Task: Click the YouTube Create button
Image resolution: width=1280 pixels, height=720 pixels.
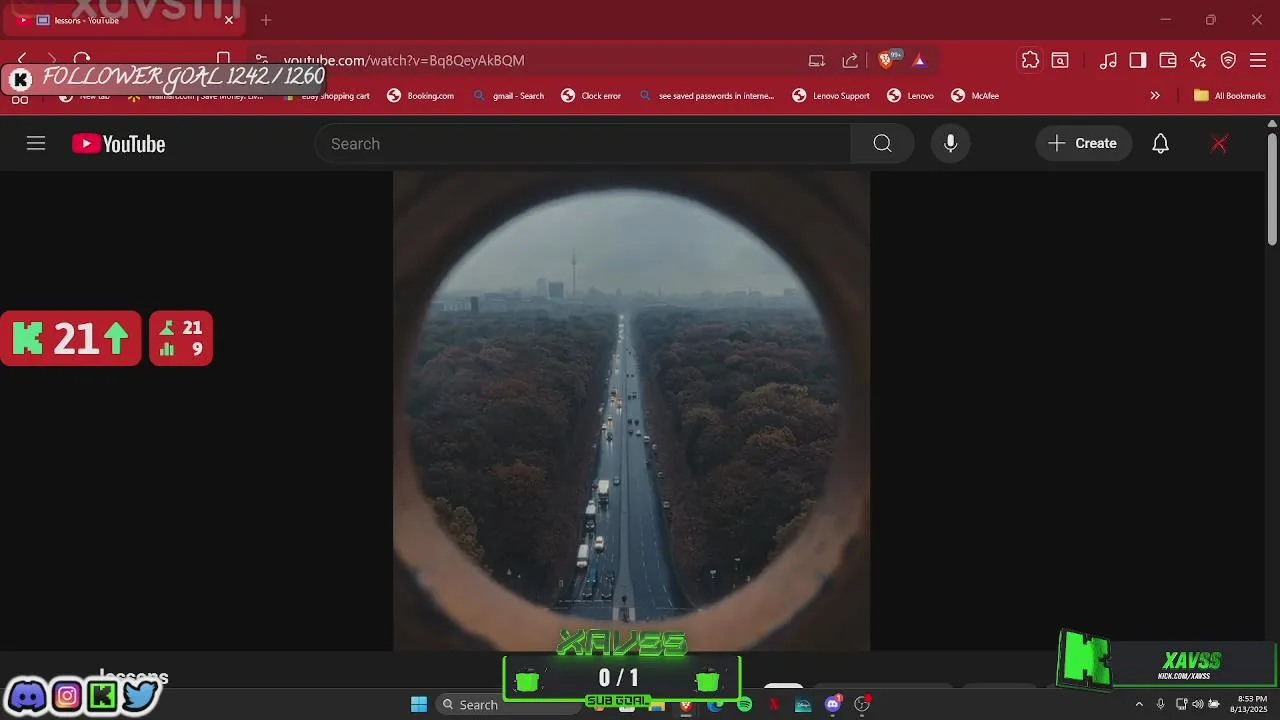Action: [1083, 143]
